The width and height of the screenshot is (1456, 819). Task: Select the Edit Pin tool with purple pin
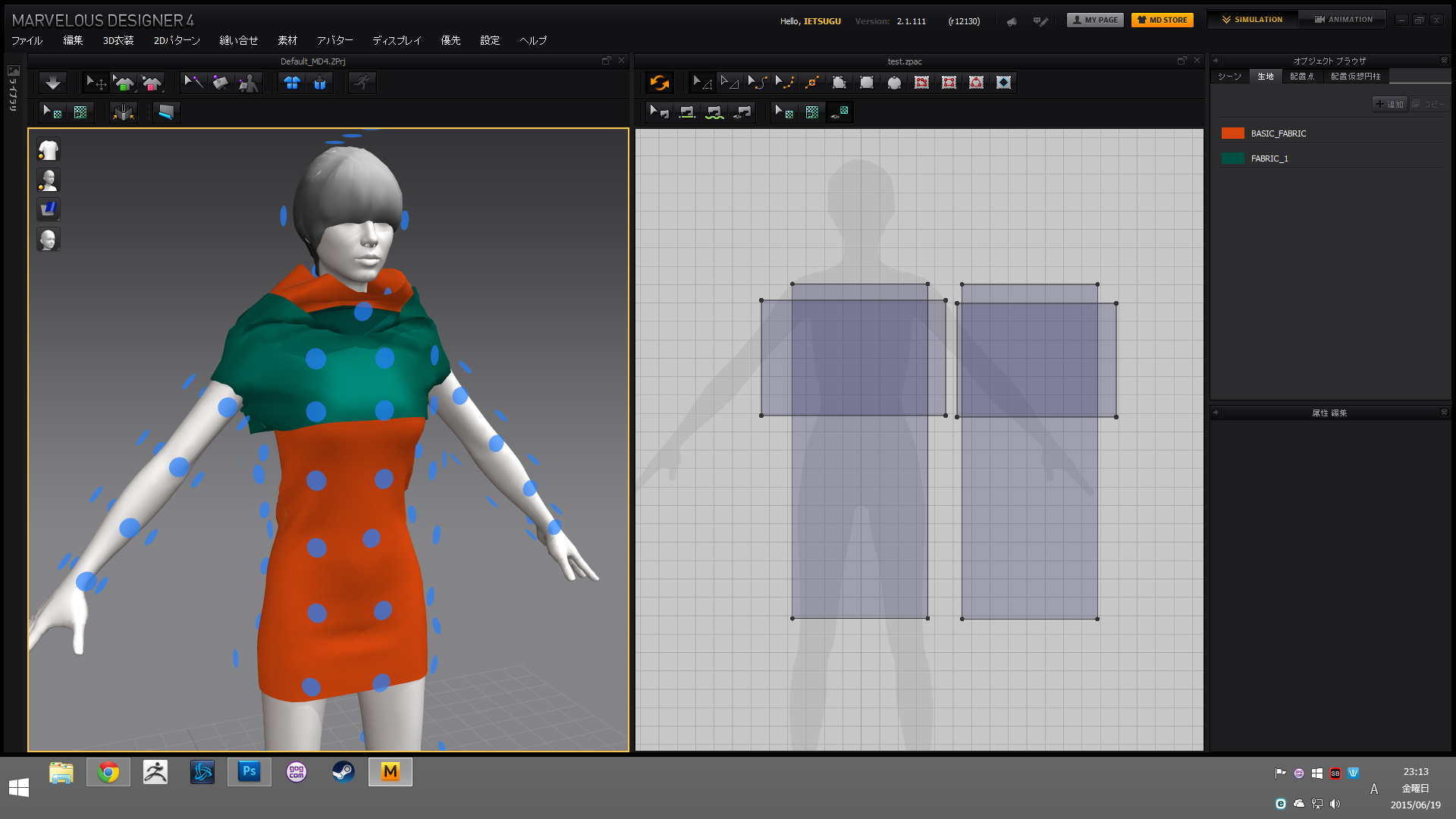coord(193,83)
